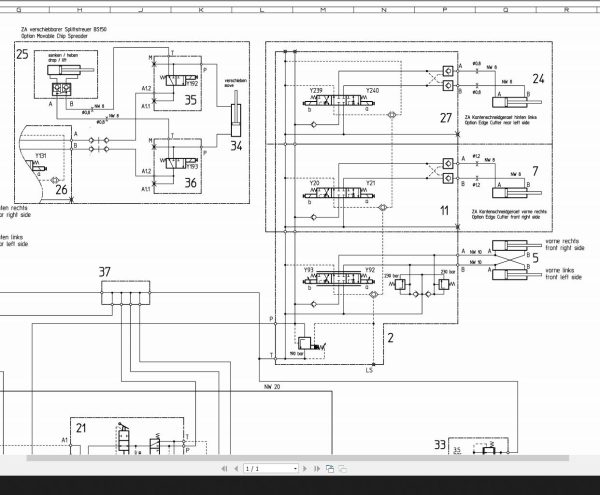Select component number 26 label
This screenshot has height=495, width=600.
[x=61, y=190]
